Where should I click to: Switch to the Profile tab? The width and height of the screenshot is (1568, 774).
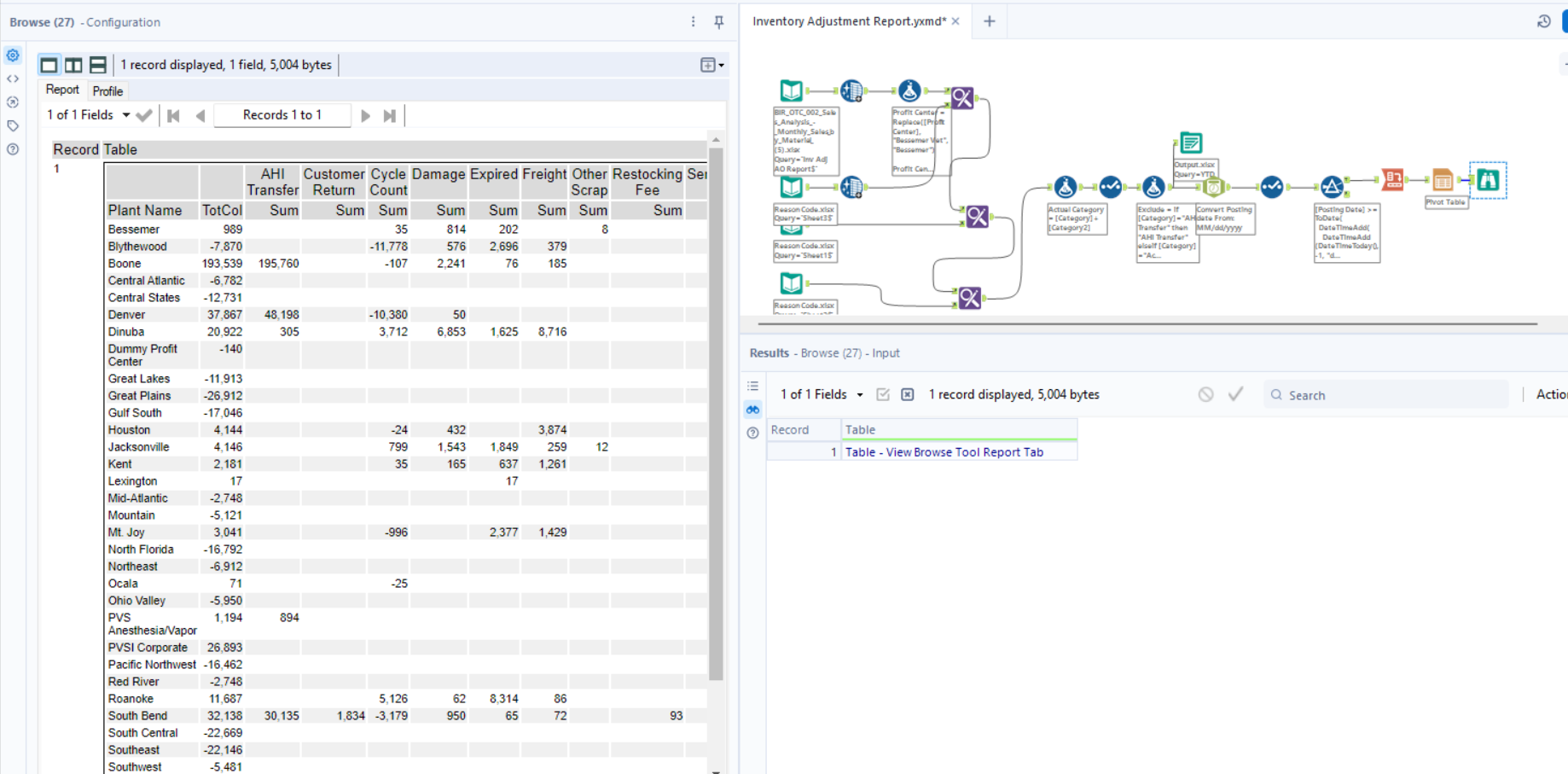click(x=107, y=91)
